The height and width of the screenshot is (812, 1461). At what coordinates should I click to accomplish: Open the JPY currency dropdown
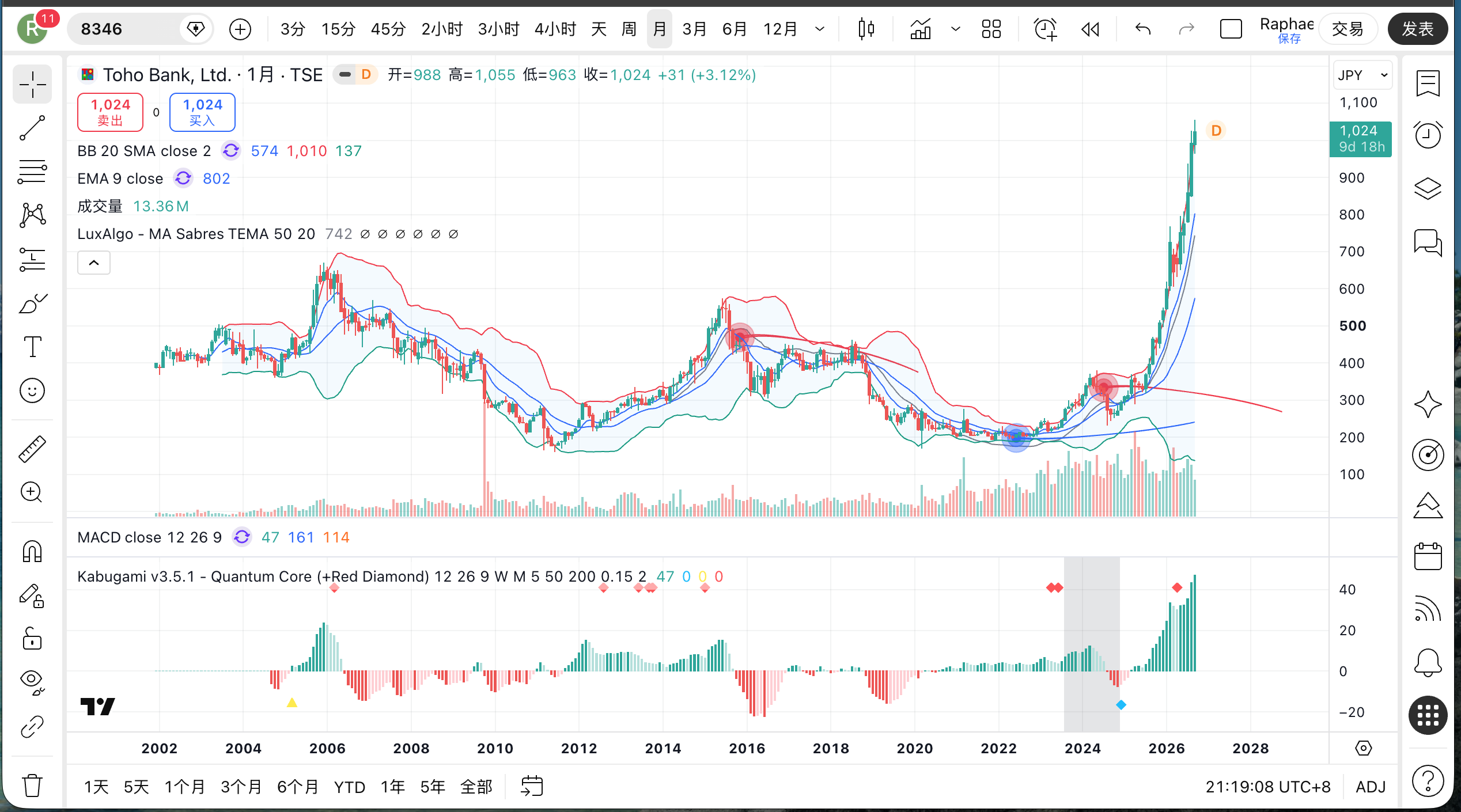1362,75
